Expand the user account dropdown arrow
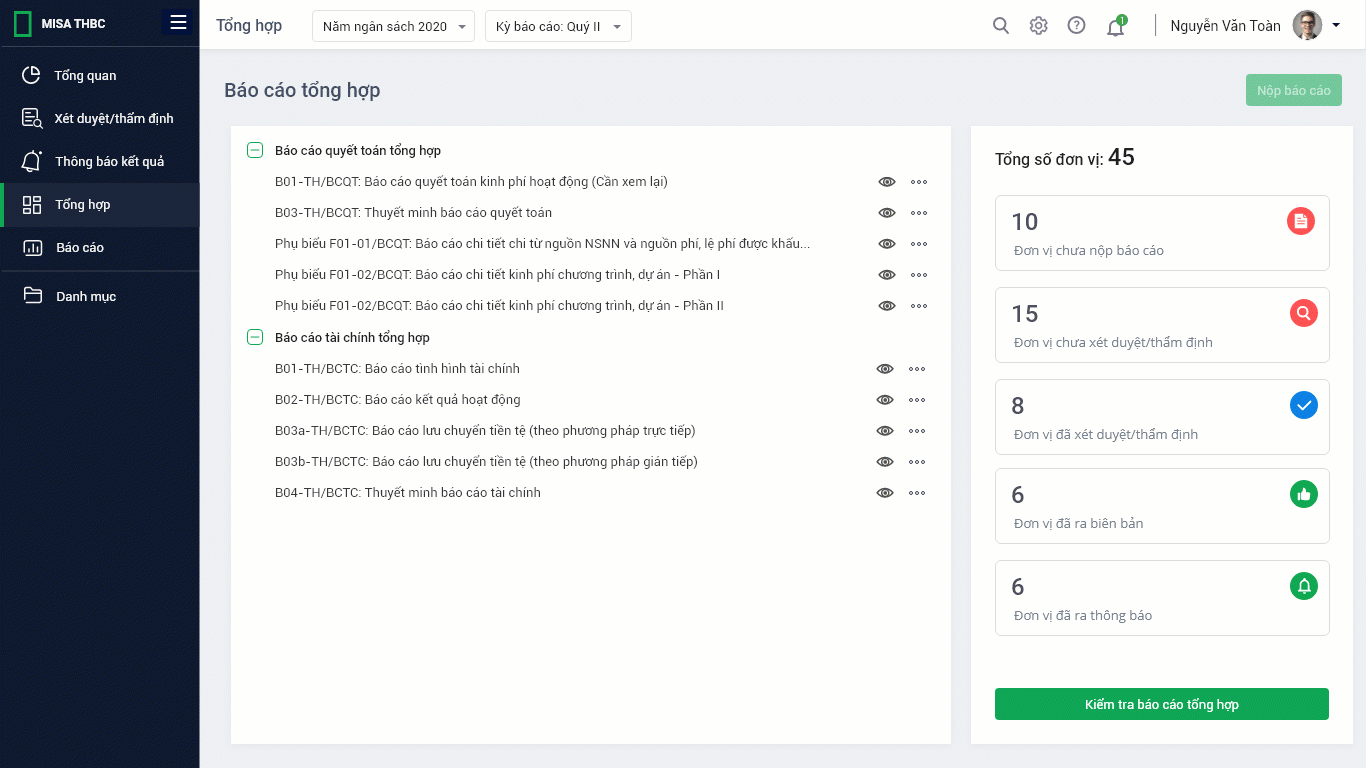 [1336, 25]
